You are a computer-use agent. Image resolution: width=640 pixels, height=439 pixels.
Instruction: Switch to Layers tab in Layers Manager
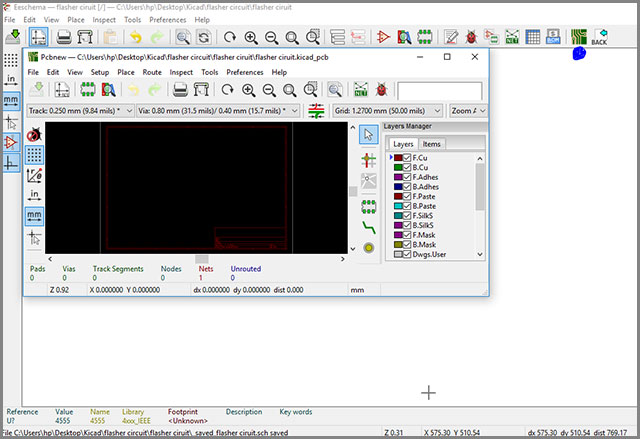click(403, 144)
